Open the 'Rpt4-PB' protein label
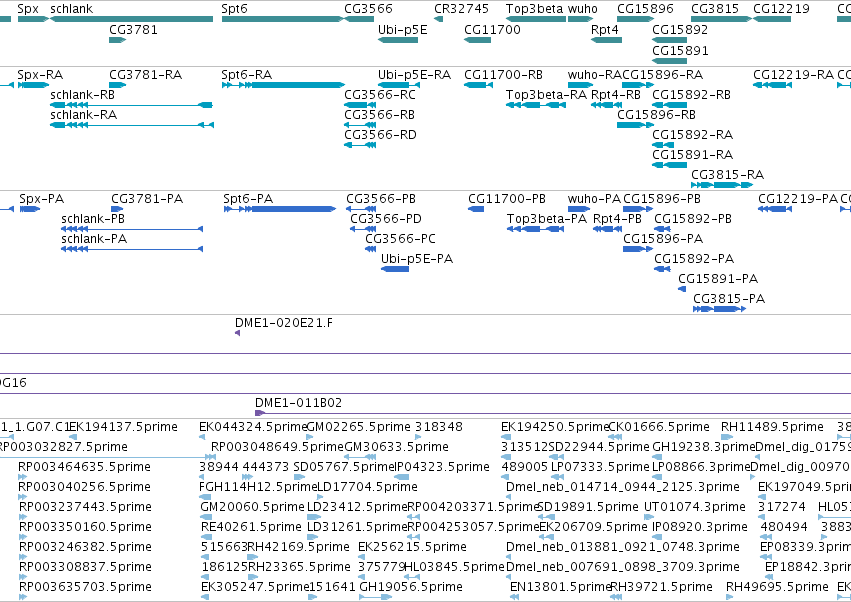This screenshot has width=851, height=602. (617, 219)
